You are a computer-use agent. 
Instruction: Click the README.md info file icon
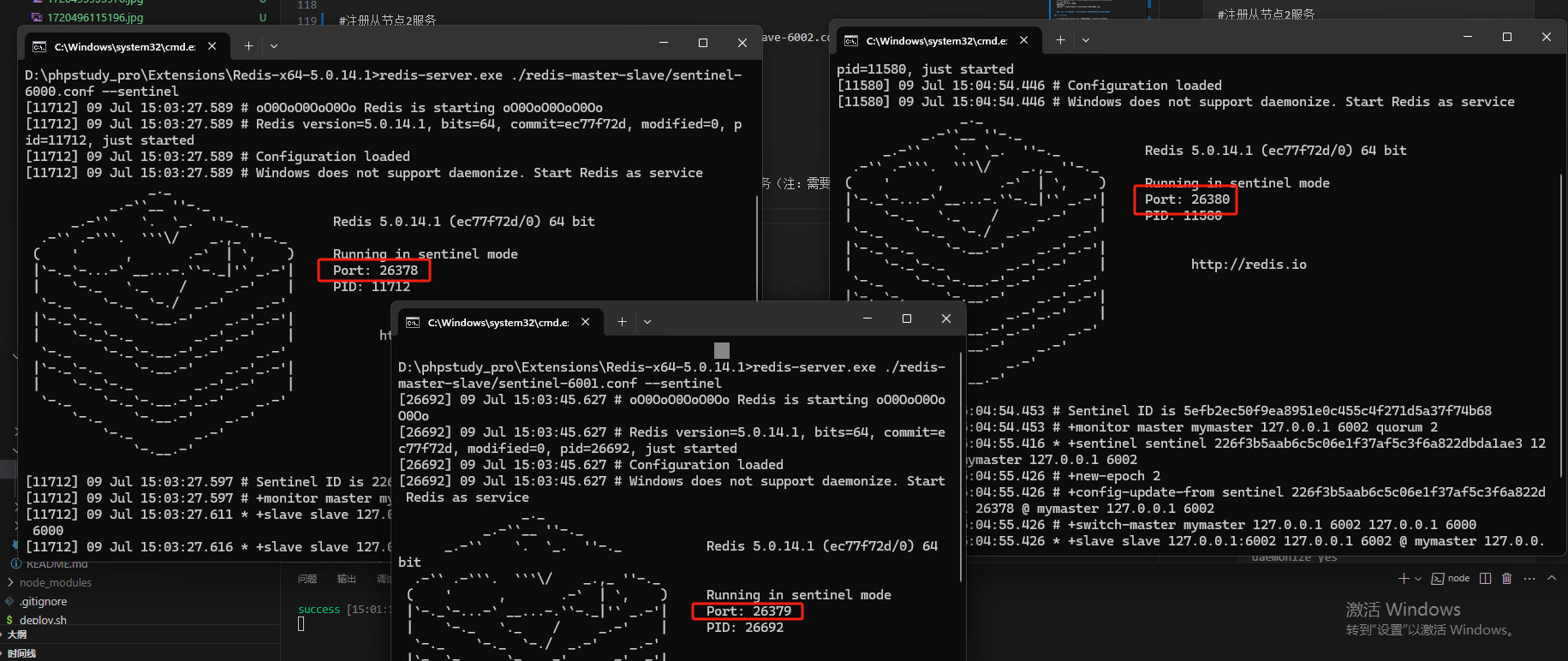point(15,564)
